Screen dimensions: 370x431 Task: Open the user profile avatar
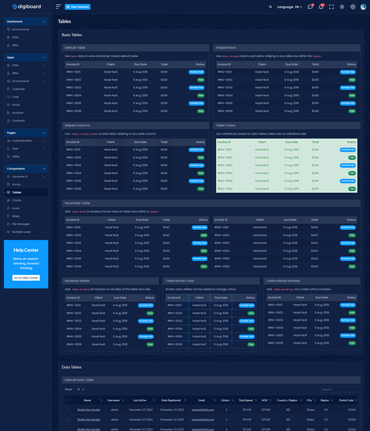click(363, 7)
